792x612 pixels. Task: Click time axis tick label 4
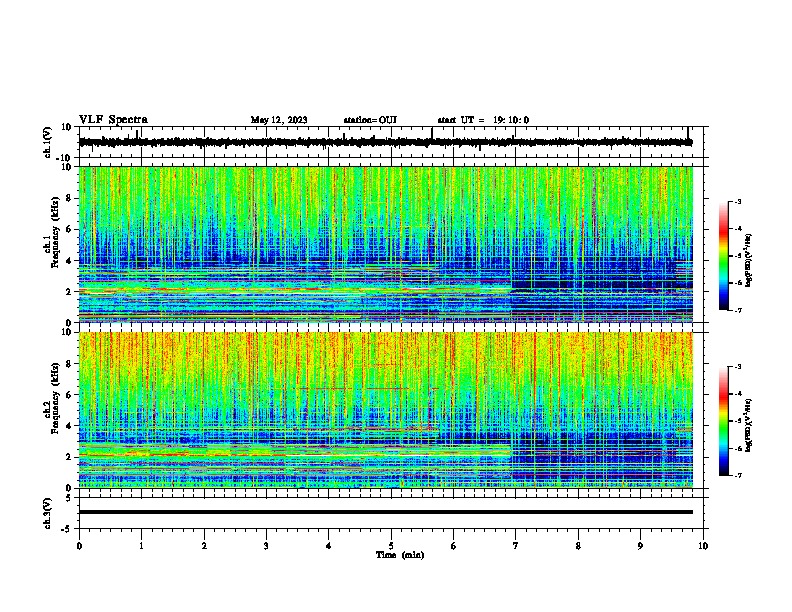[x=329, y=546]
